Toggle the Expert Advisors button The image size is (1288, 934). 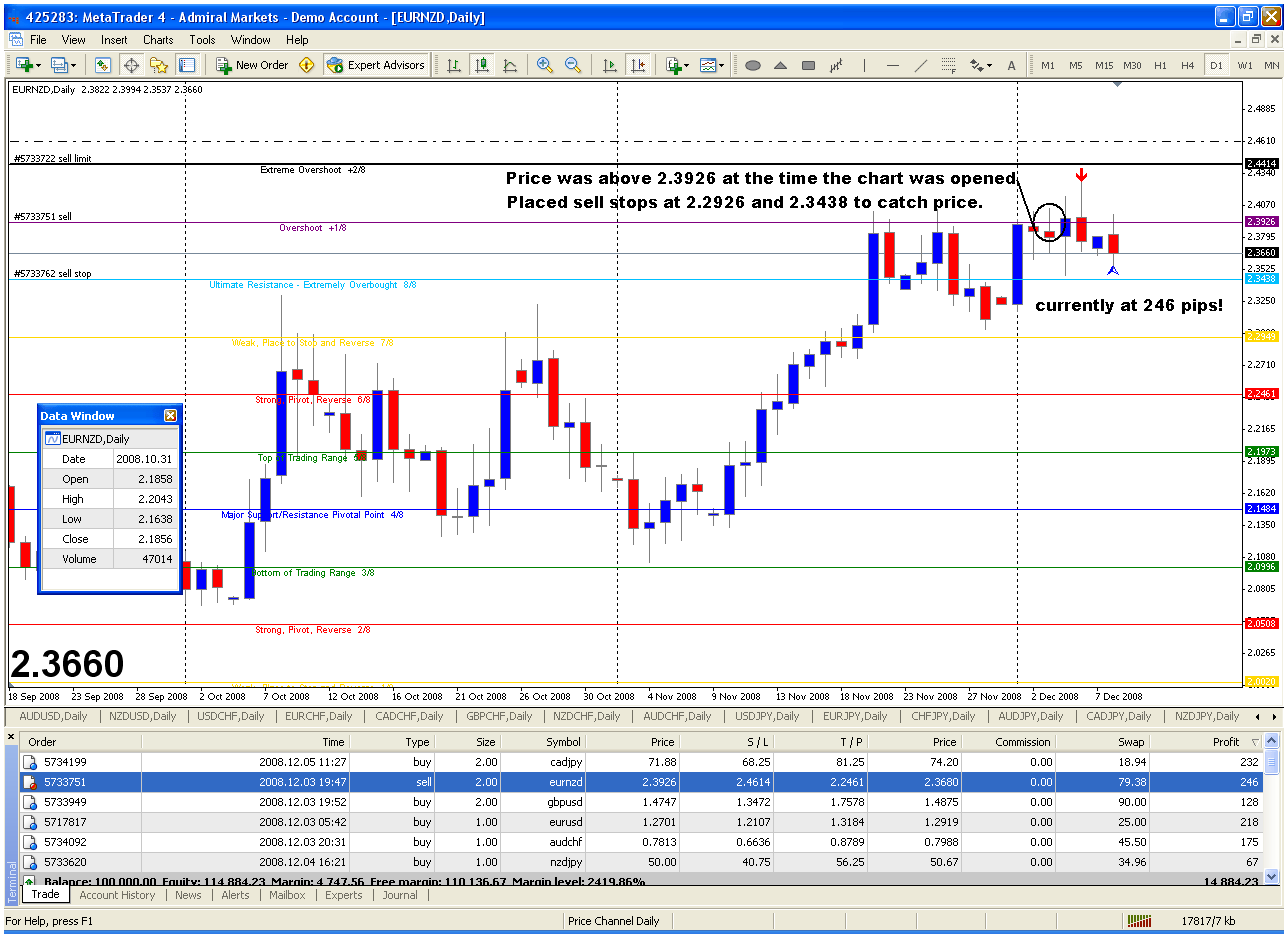376,65
